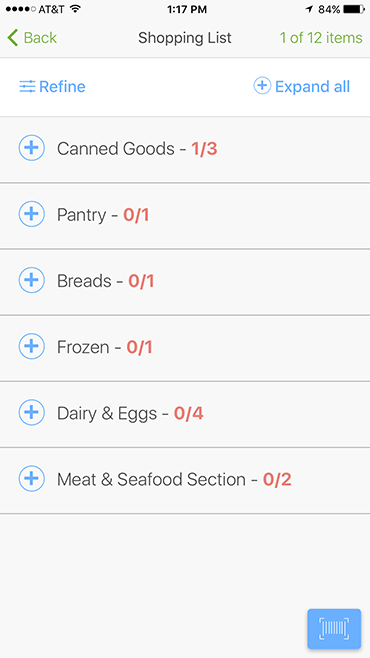Tap the plus circle beside Expand all
370x658 pixels.
point(262,86)
